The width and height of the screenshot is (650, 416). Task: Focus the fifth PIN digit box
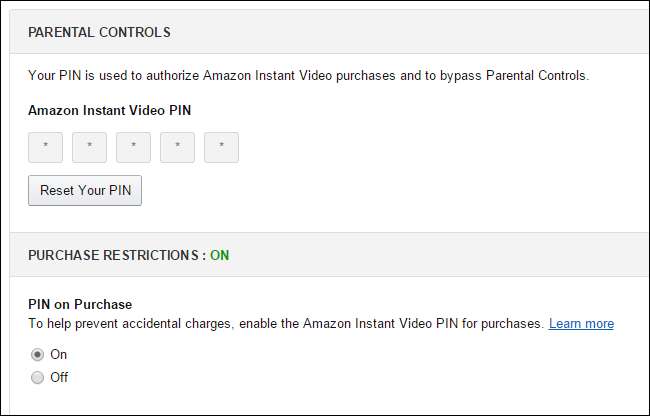pyautogui.click(x=221, y=146)
